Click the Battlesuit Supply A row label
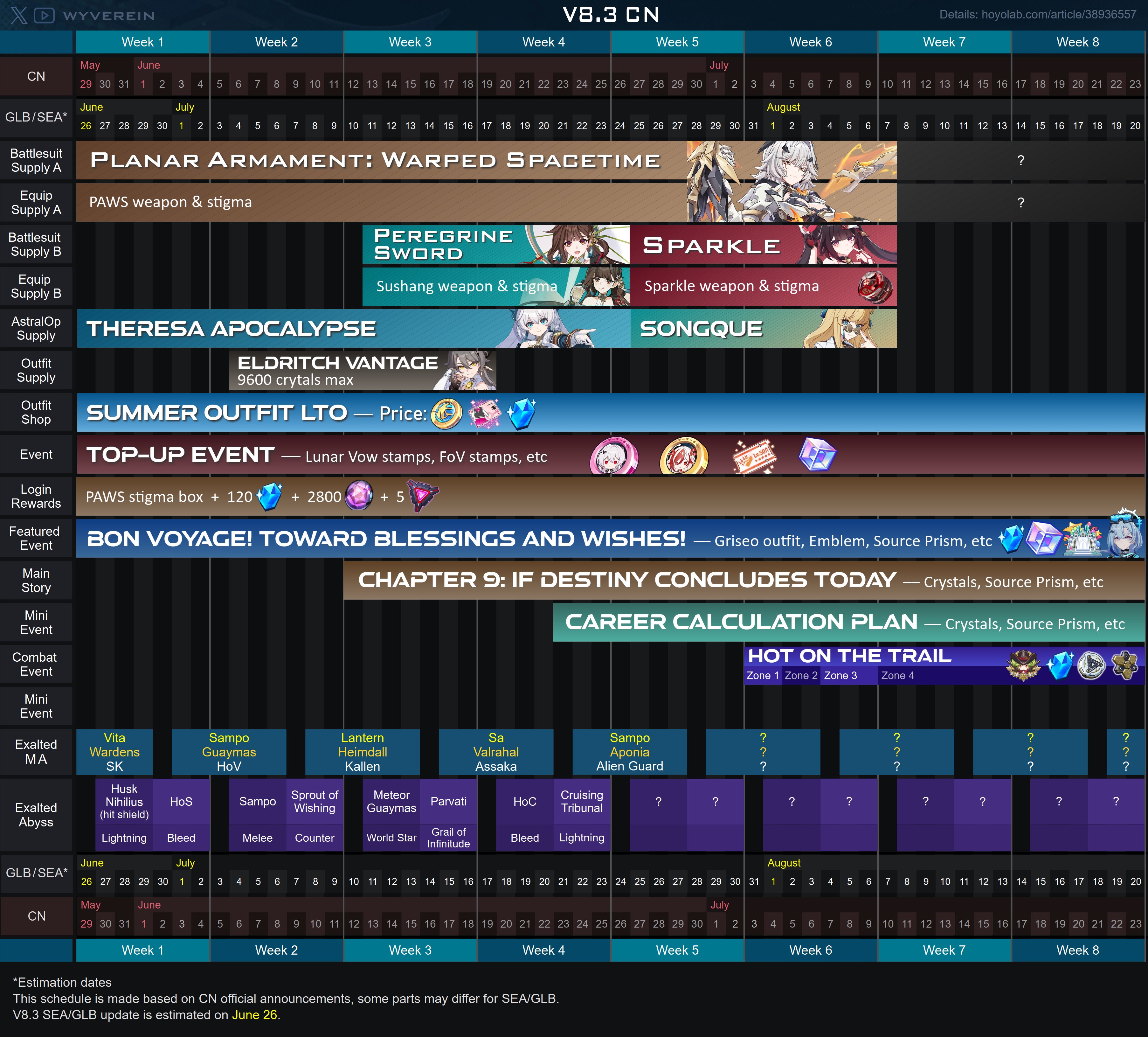This screenshot has width=1148, height=1037. coord(37,161)
